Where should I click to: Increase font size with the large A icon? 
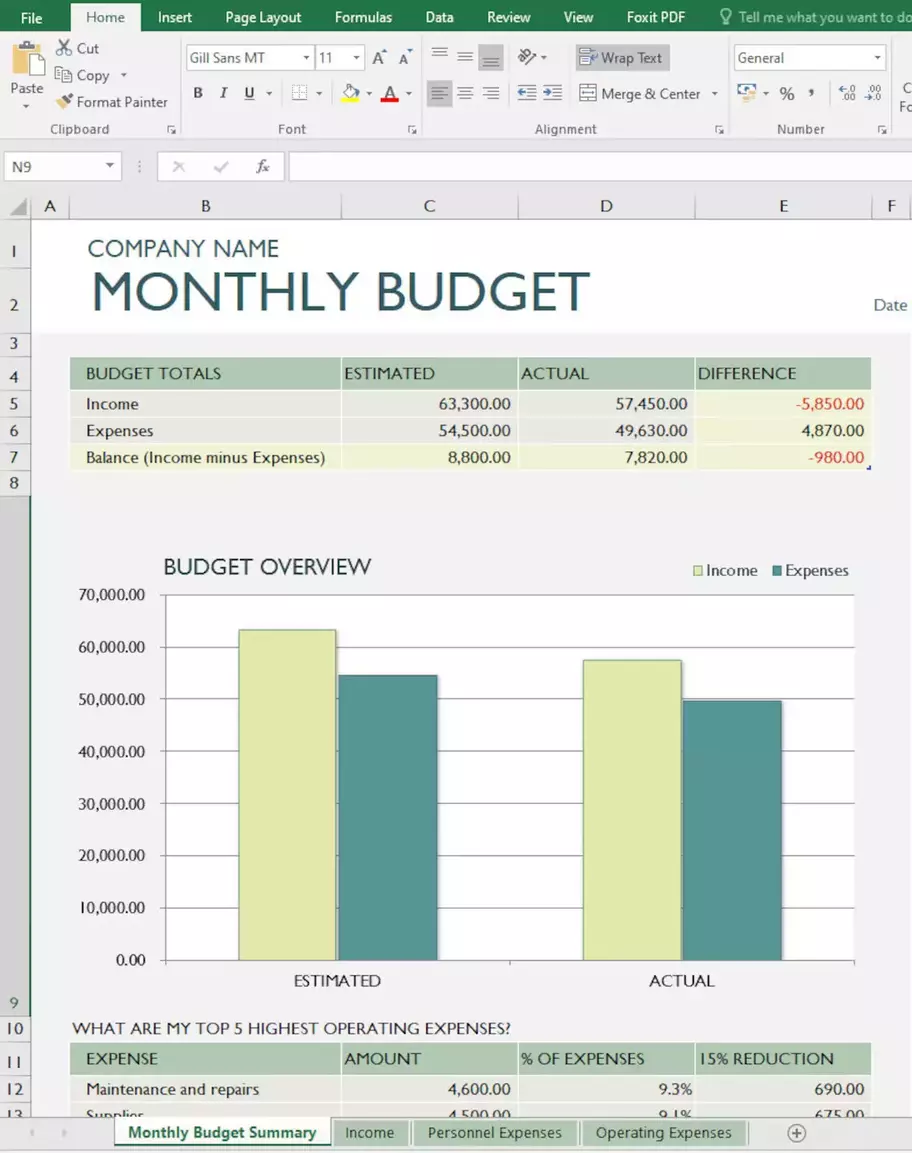pyautogui.click(x=379, y=58)
